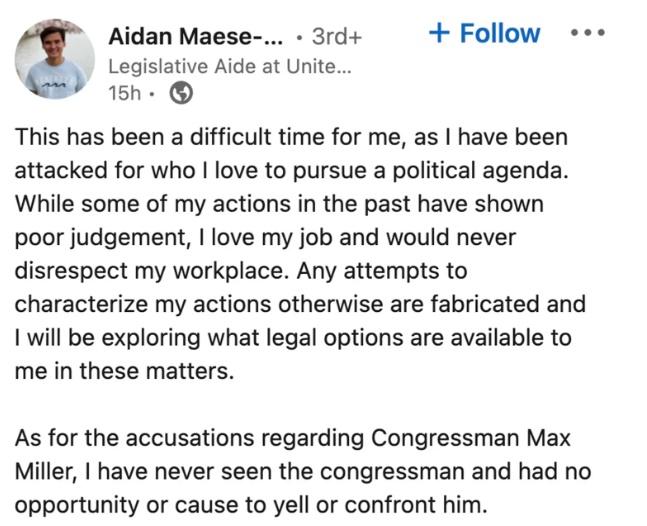This screenshot has width=647, height=526.
Task: Open the Aidan Maese-... profile name link
Action: (x=196, y=38)
